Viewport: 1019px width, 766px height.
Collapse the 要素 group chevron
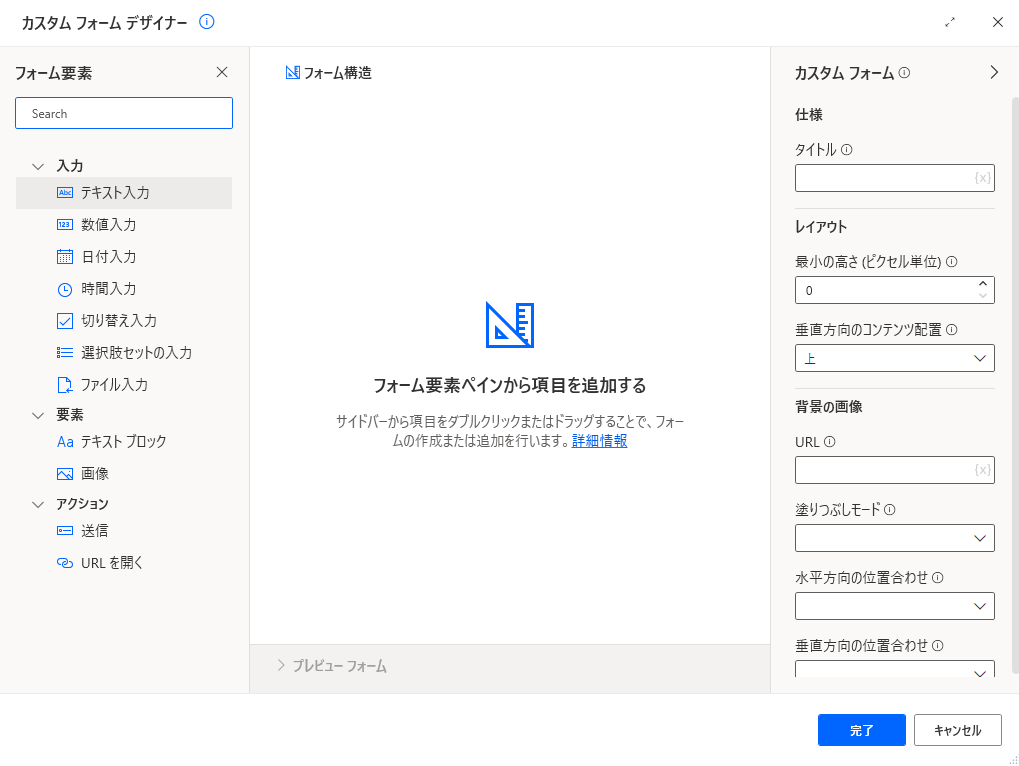[x=38, y=415]
